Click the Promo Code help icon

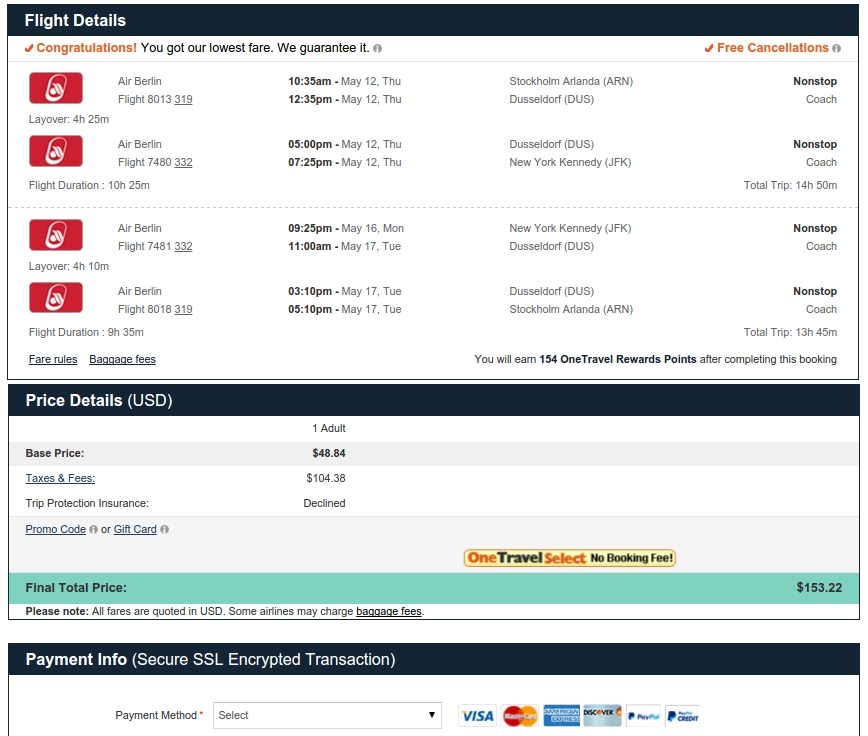click(94, 530)
